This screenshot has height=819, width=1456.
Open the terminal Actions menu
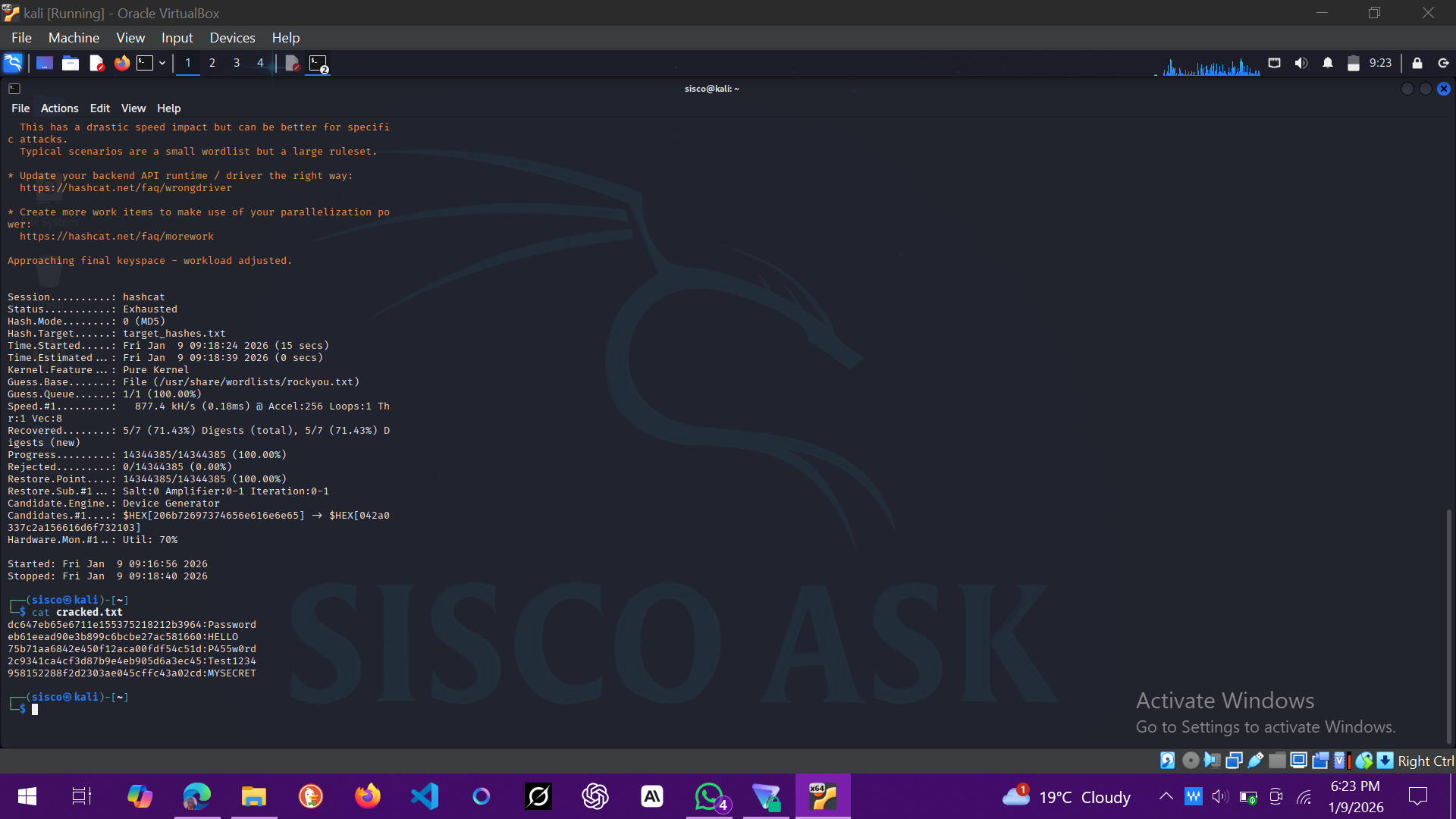[60, 108]
